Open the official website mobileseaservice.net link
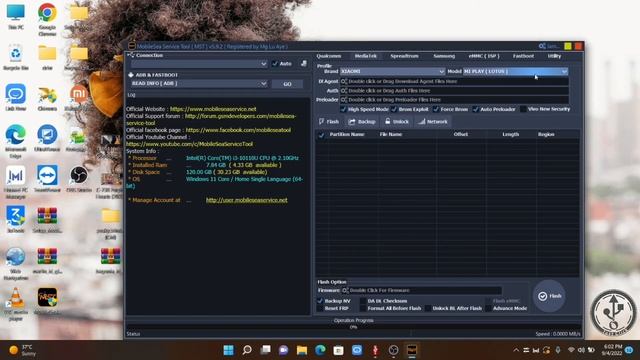Image resolution: width=640 pixels, height=360 pixels. pyautogui.click(x=213, y=109)
